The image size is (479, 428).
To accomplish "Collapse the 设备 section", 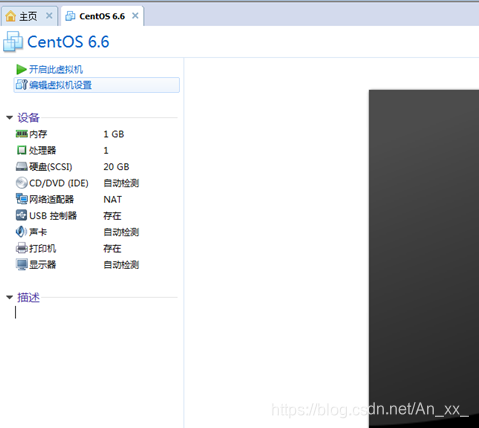I will 10,118.
